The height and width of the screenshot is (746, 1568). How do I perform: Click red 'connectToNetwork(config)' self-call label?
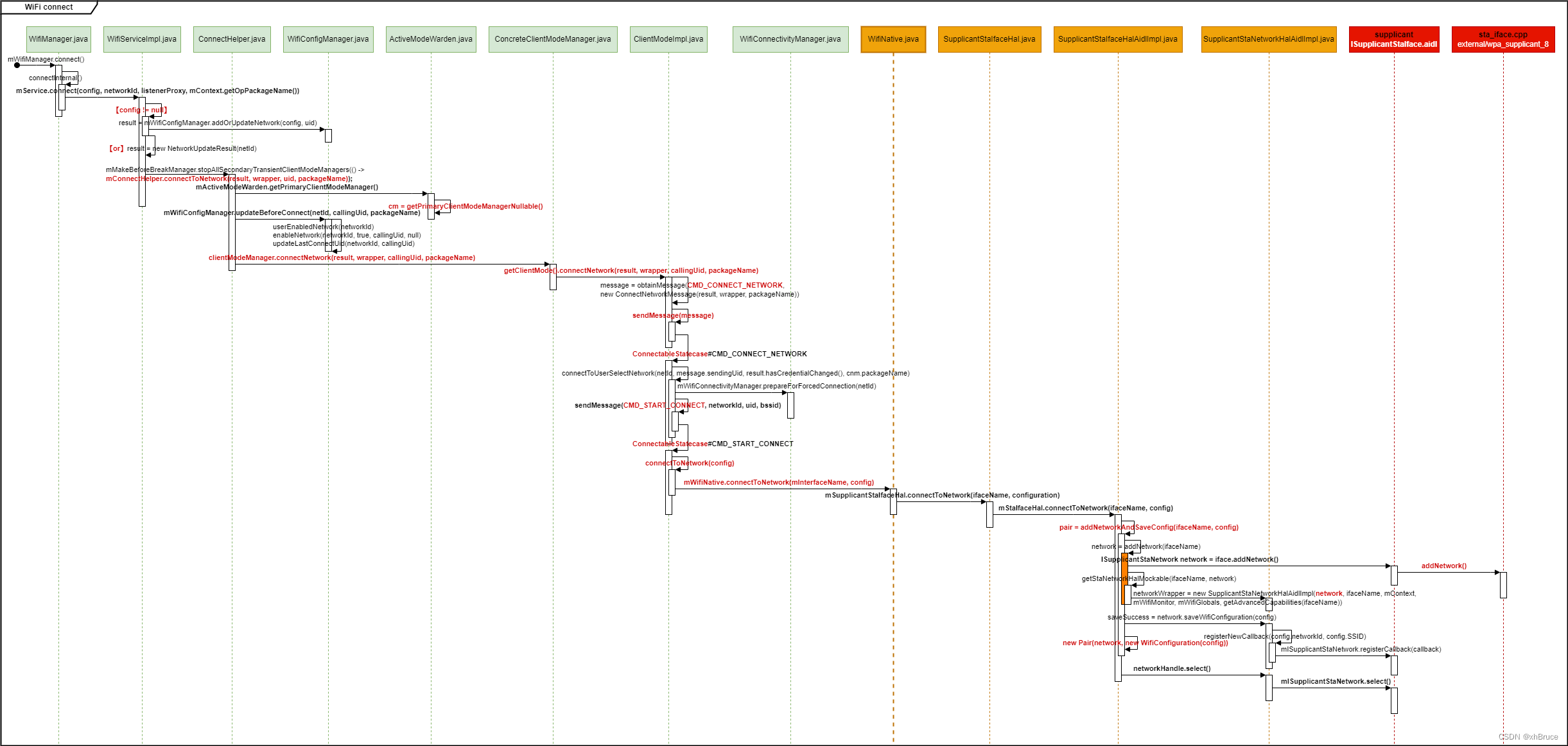690,463
